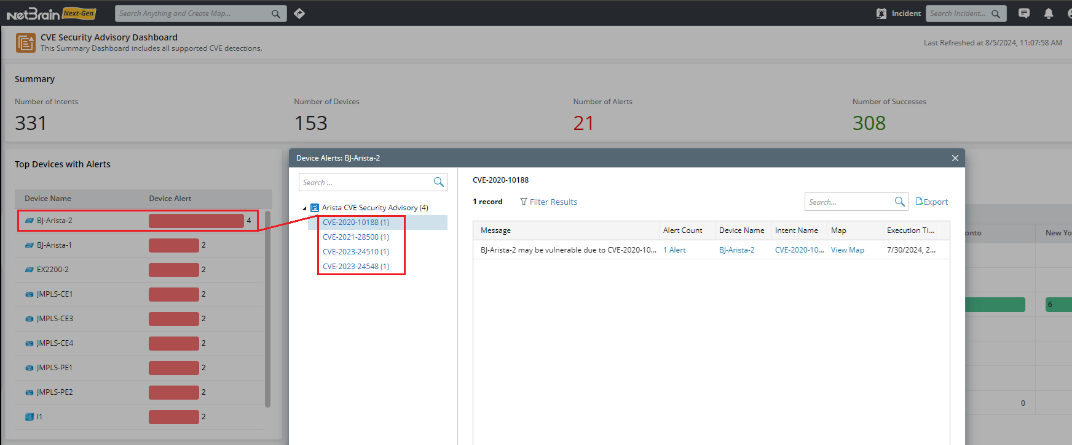Click the Device Name column header in records
This screenshot has width=1072, height=445.
click(742, 230)
